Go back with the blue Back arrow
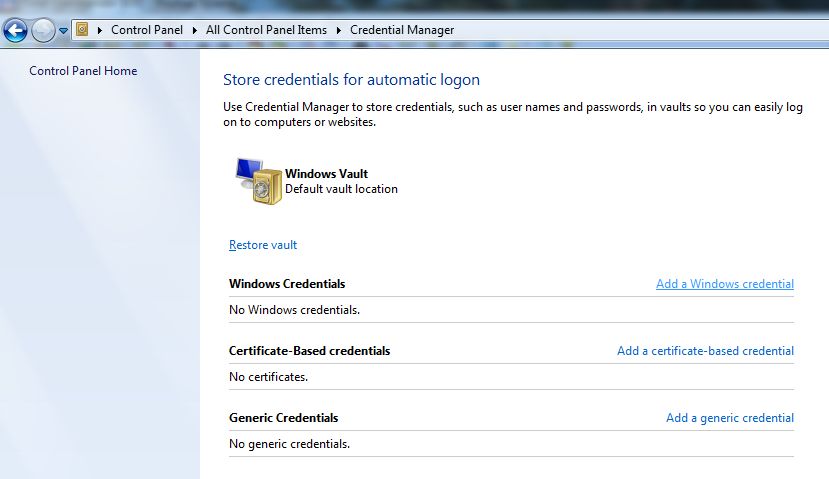Image resolution: width=829 pixels, height=479 pixels. click(x=15, y=30)
